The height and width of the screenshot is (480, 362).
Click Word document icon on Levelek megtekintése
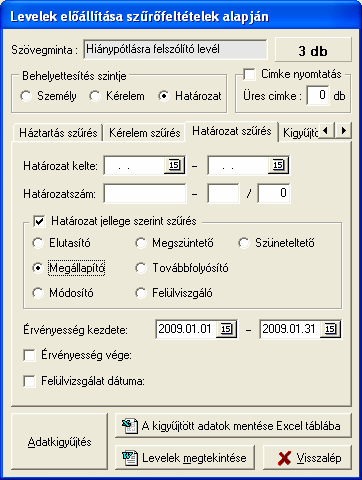[130, 458]
